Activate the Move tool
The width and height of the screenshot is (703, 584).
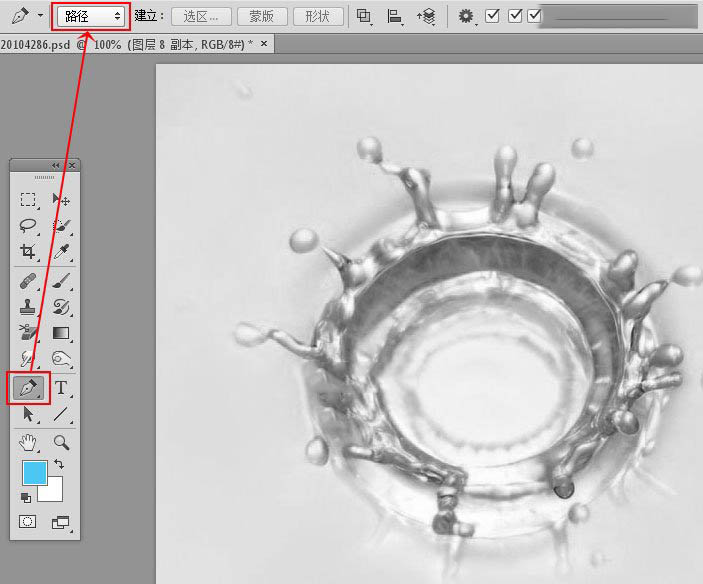click(x=61, y=200)
